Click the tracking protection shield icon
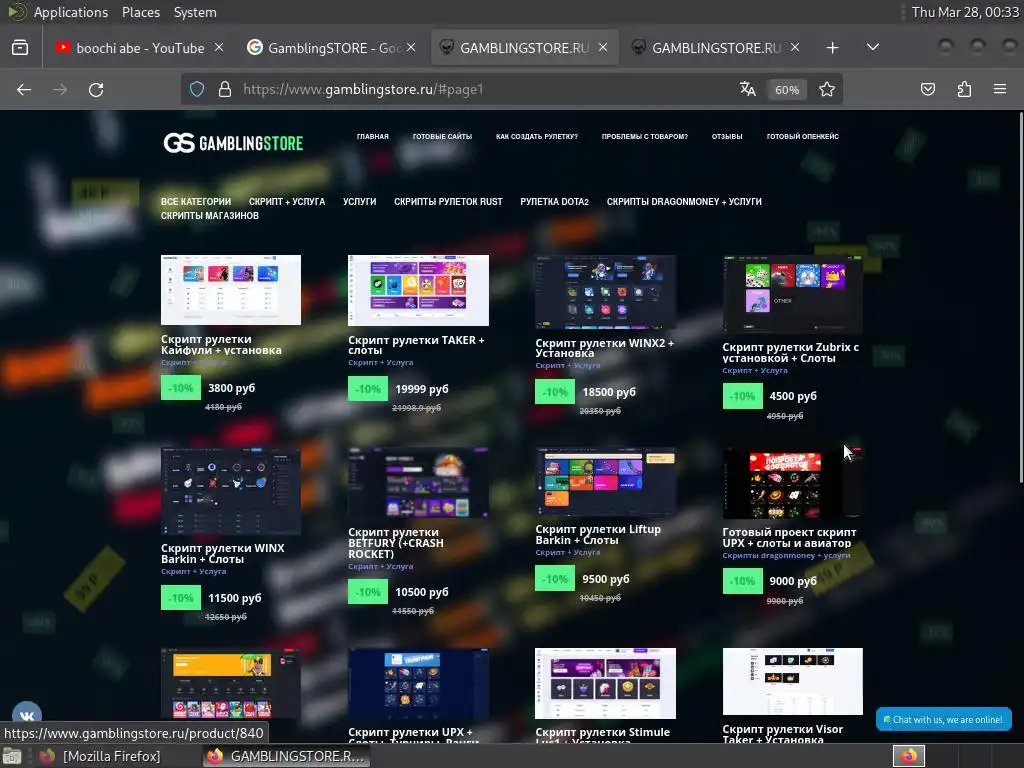This screenshot has width=1024, height=768. [197, 89]
